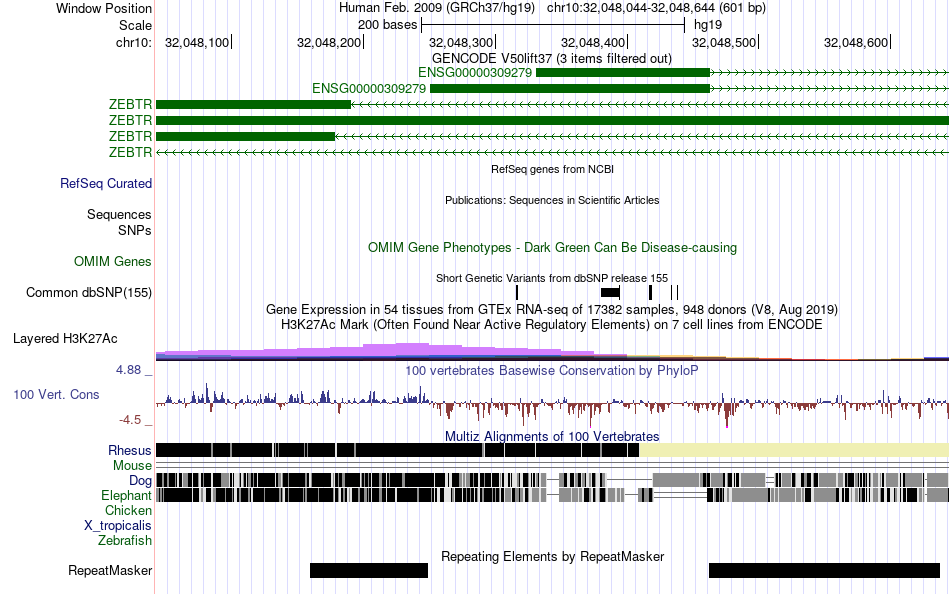Click the Common dbSNP(155) track label

(x=89, y=293)
